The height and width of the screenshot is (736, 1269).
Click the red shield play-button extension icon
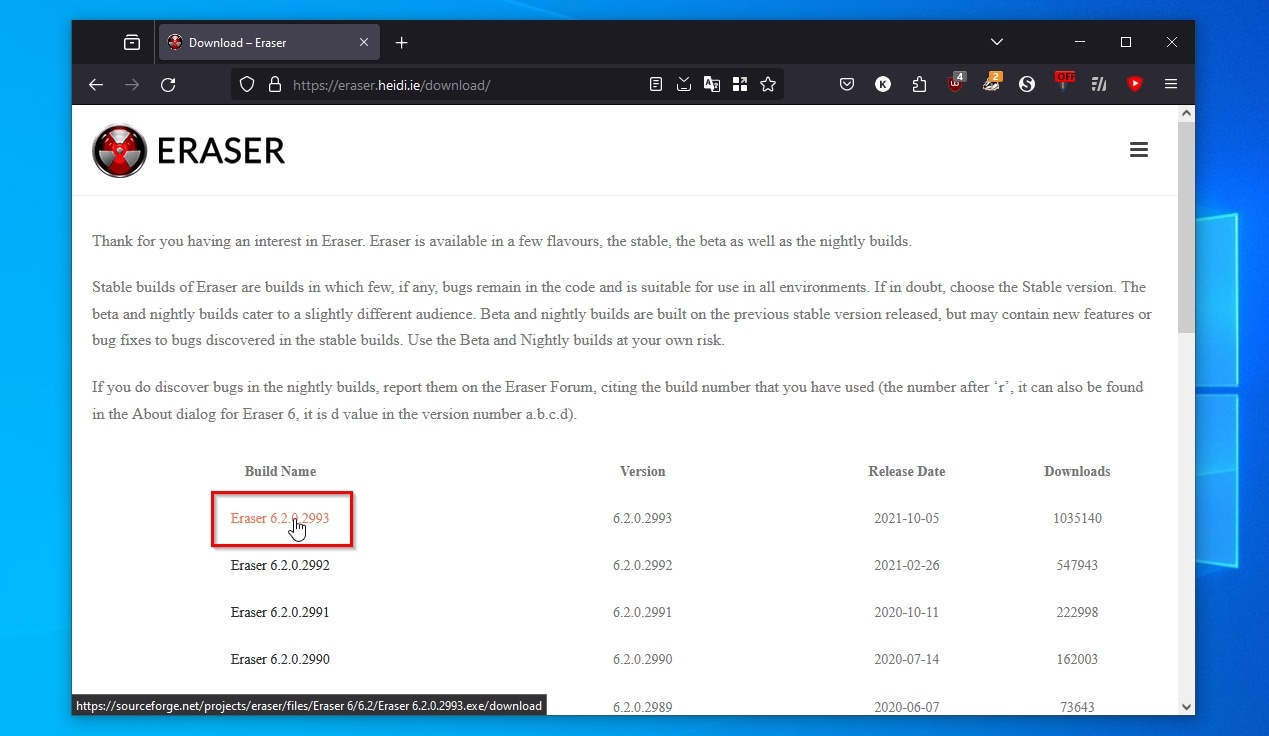pyautogui.click(x=1135, y=85)
